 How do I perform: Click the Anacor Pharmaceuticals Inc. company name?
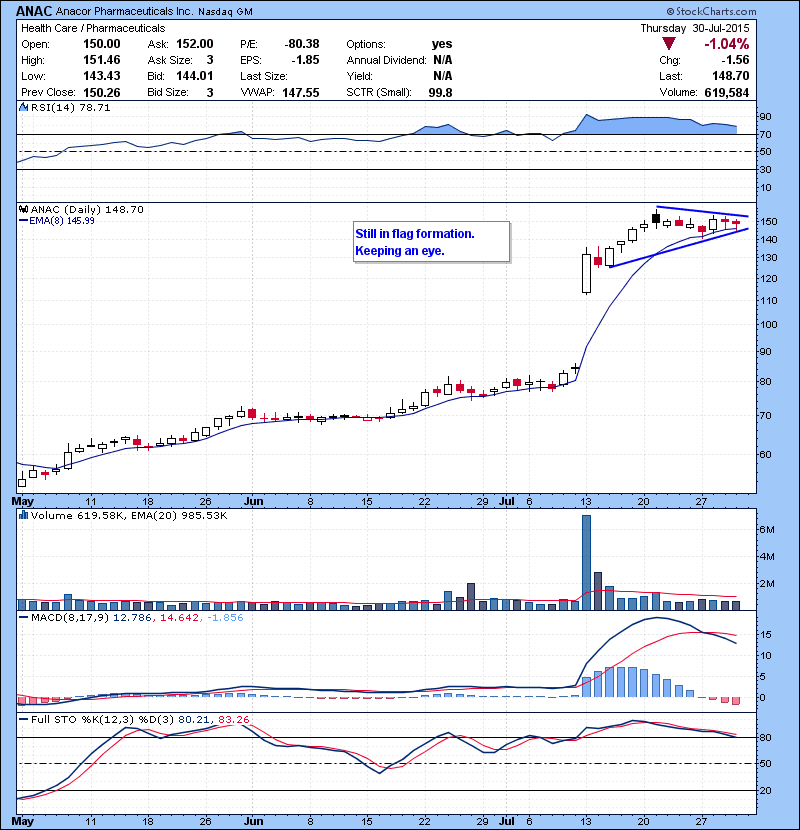[x=125, y=11]
